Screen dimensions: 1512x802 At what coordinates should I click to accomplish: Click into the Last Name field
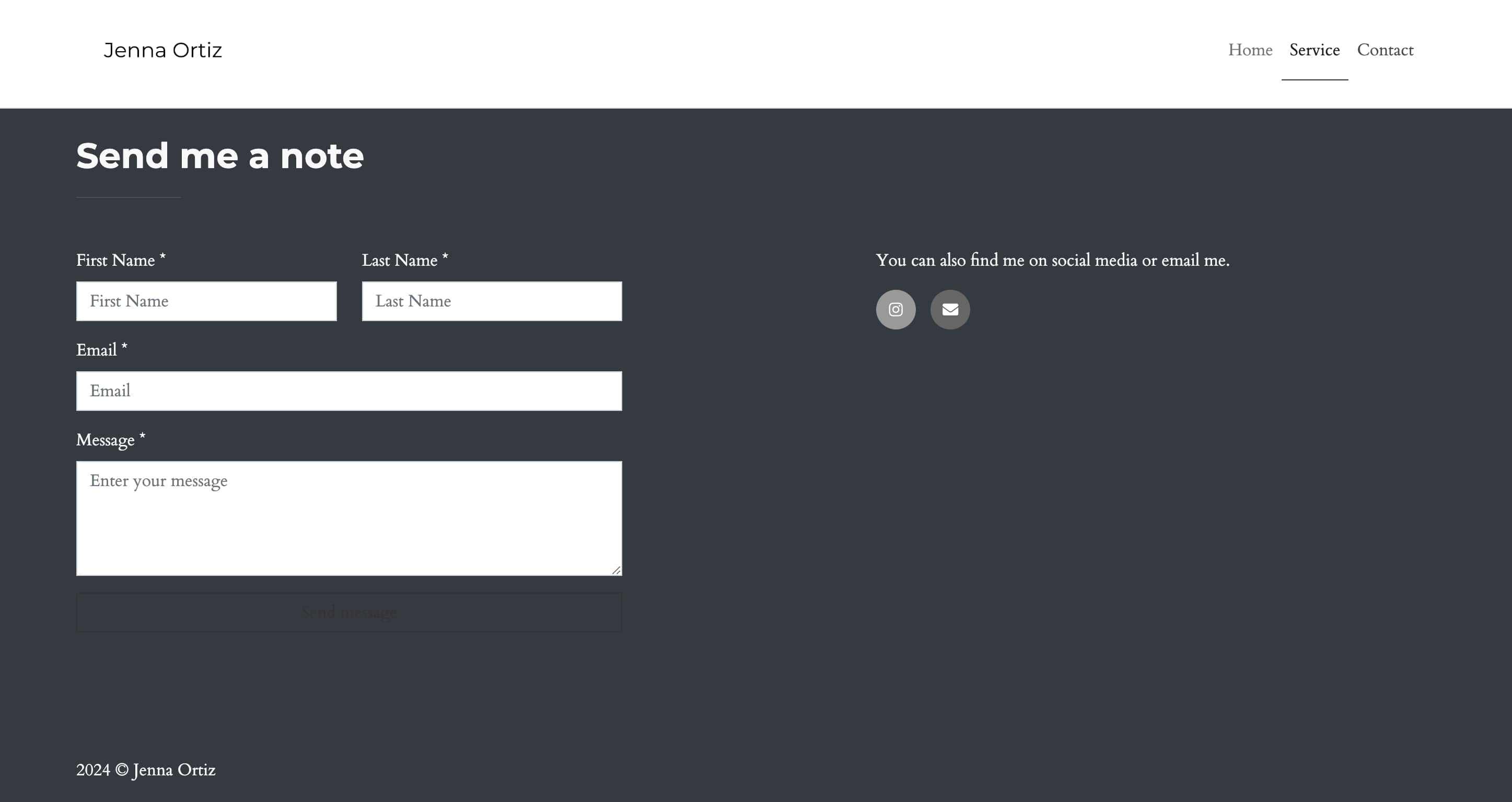click(491, 301)
